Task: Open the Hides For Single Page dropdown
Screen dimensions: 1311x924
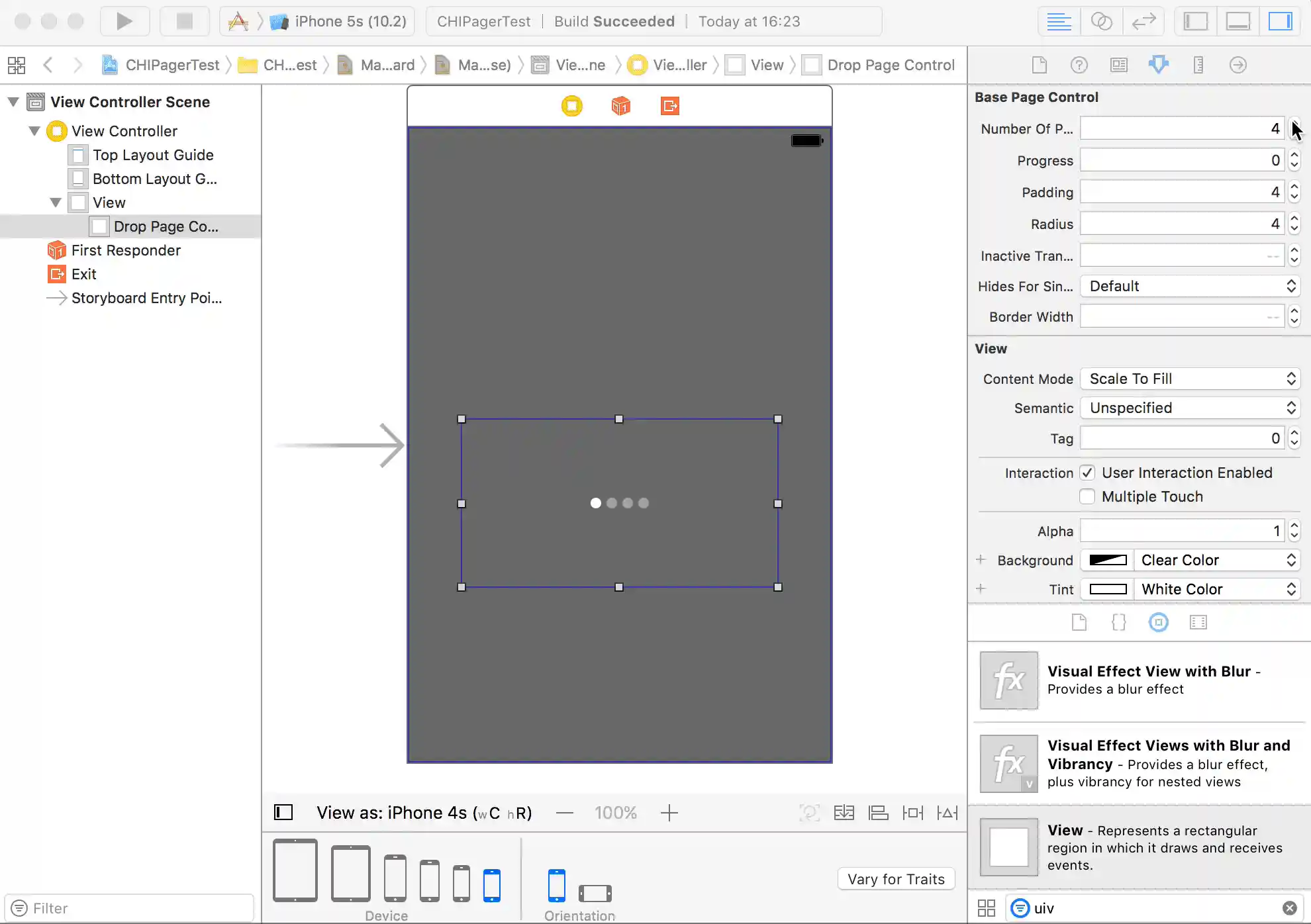Action: 1190,286
